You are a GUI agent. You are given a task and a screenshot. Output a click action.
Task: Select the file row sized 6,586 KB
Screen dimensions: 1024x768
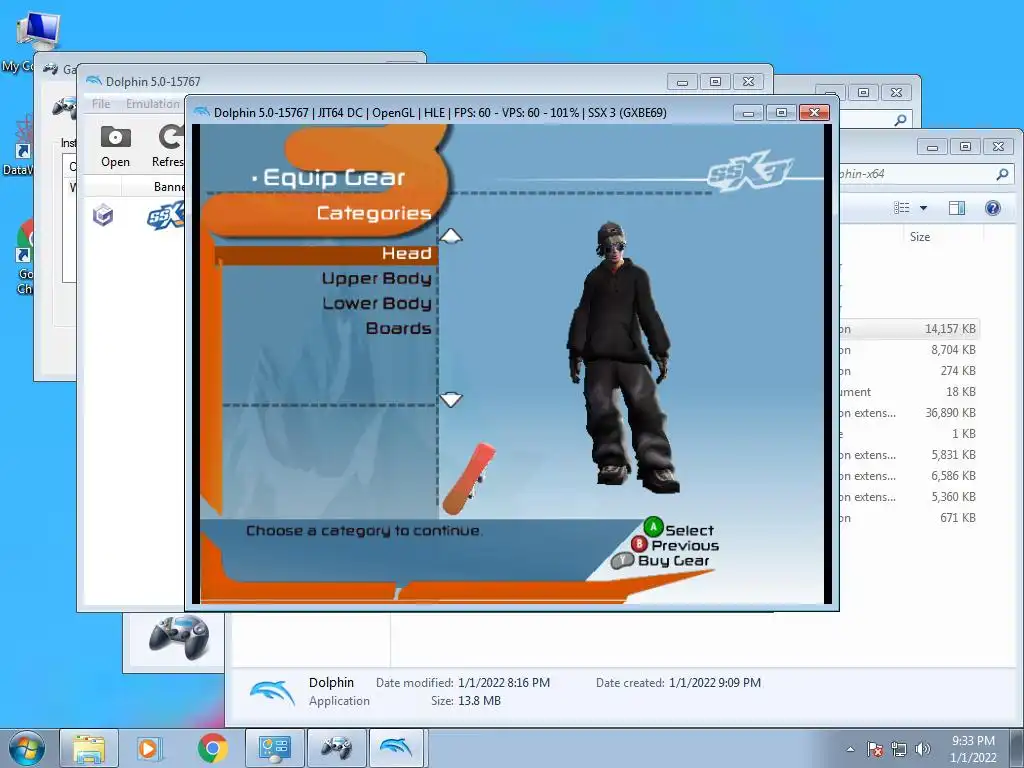click(x=909, y=475)
